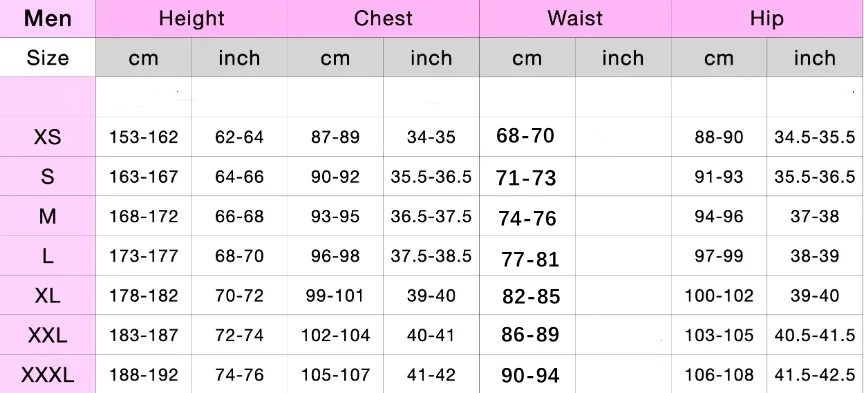Image resolution: width=864 pixels, height=393 pixels.
Task: Click the XS size row label
Action: click(47, 137)
